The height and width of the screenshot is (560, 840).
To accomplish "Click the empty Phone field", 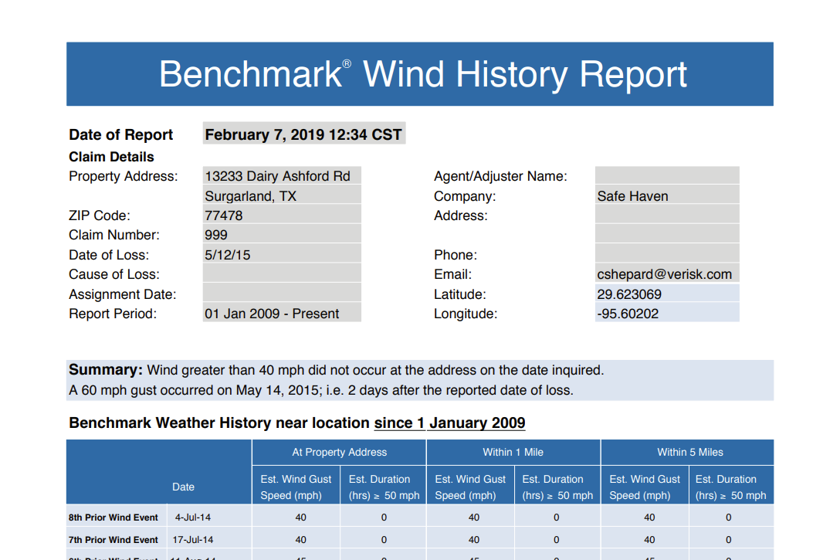I will [667, 254].
